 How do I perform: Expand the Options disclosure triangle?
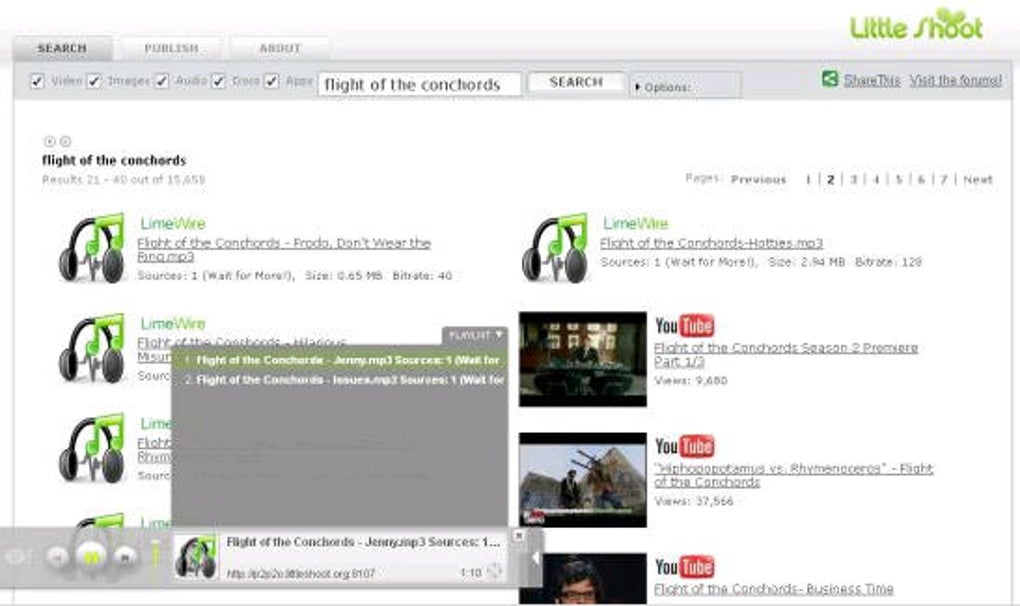pyautogui.click(x=638, y=86)
